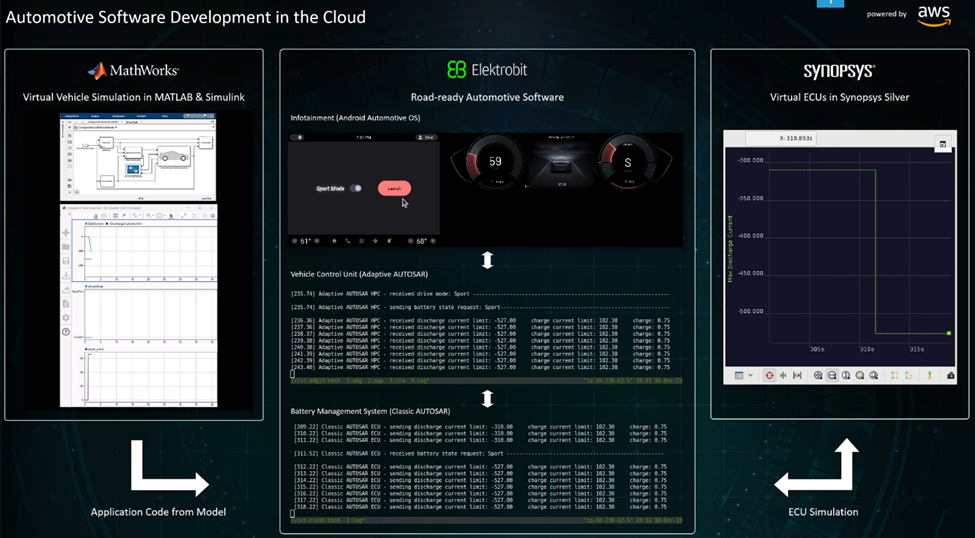Decrease the 68° passenger temperature

coord(410,241)
